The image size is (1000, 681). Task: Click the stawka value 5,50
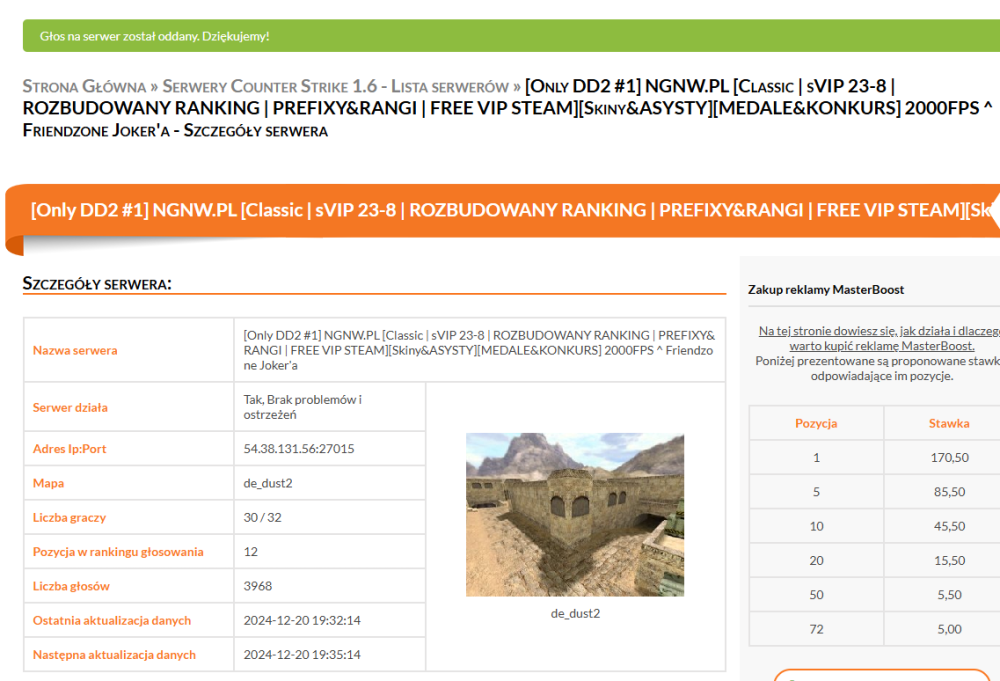tap(949, 595)
